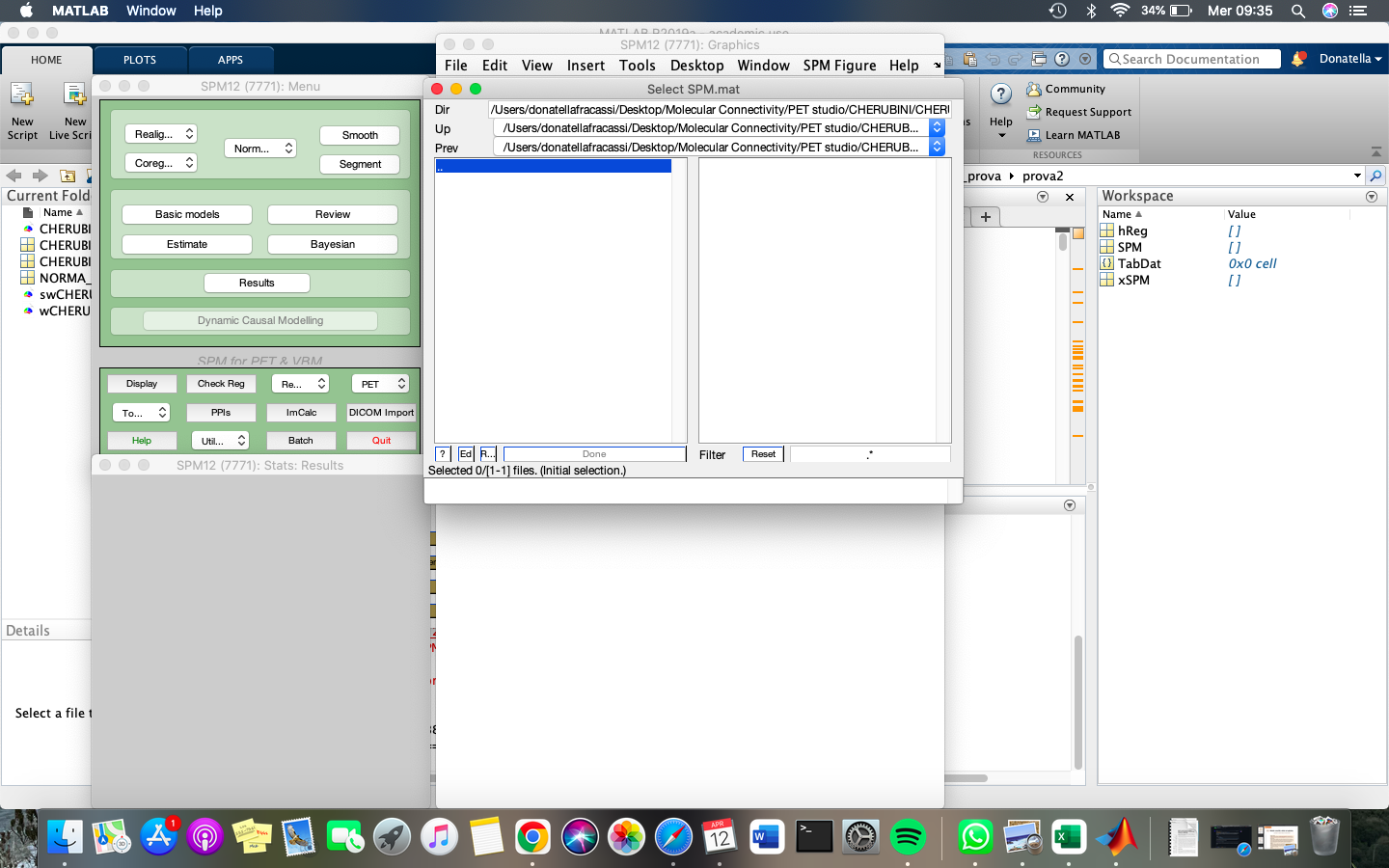Image resolution: width=1389 pixels, height=868 pixels.
Task: Open the Realig... dropdown in the SPM menu
Action: [x=160, y=133]
